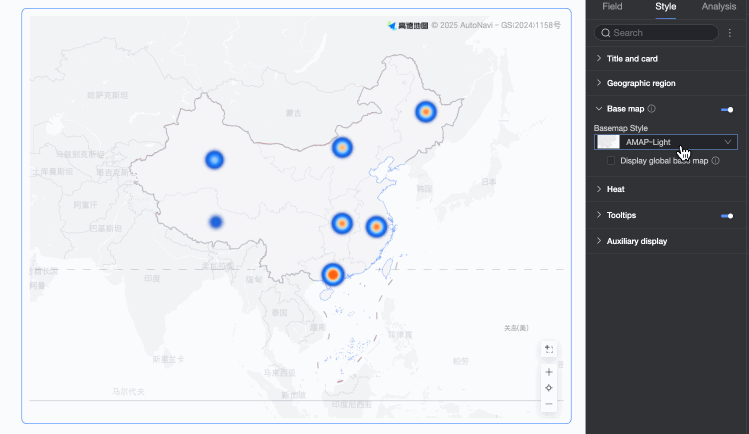Toggle the Tooltips switch

point(727,216)
